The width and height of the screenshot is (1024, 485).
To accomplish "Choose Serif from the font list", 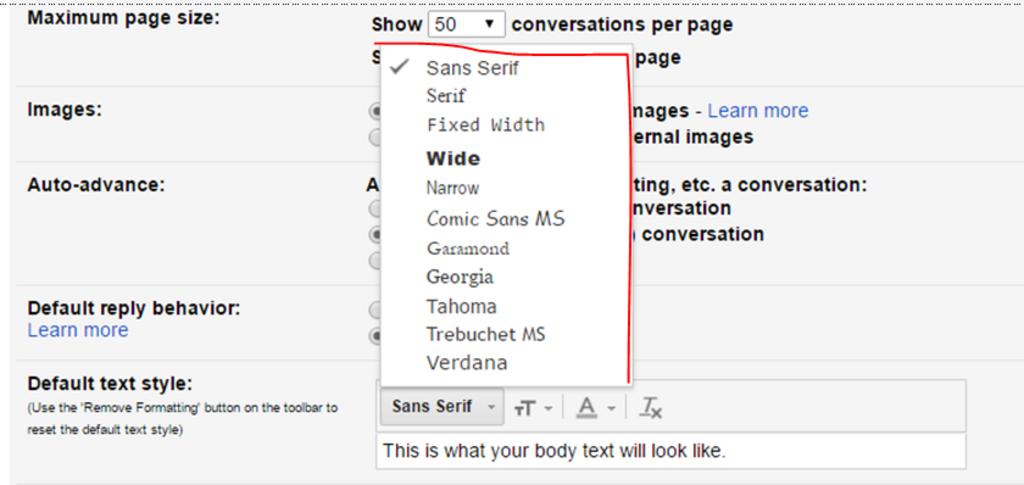I will click(x=446, y=96).
